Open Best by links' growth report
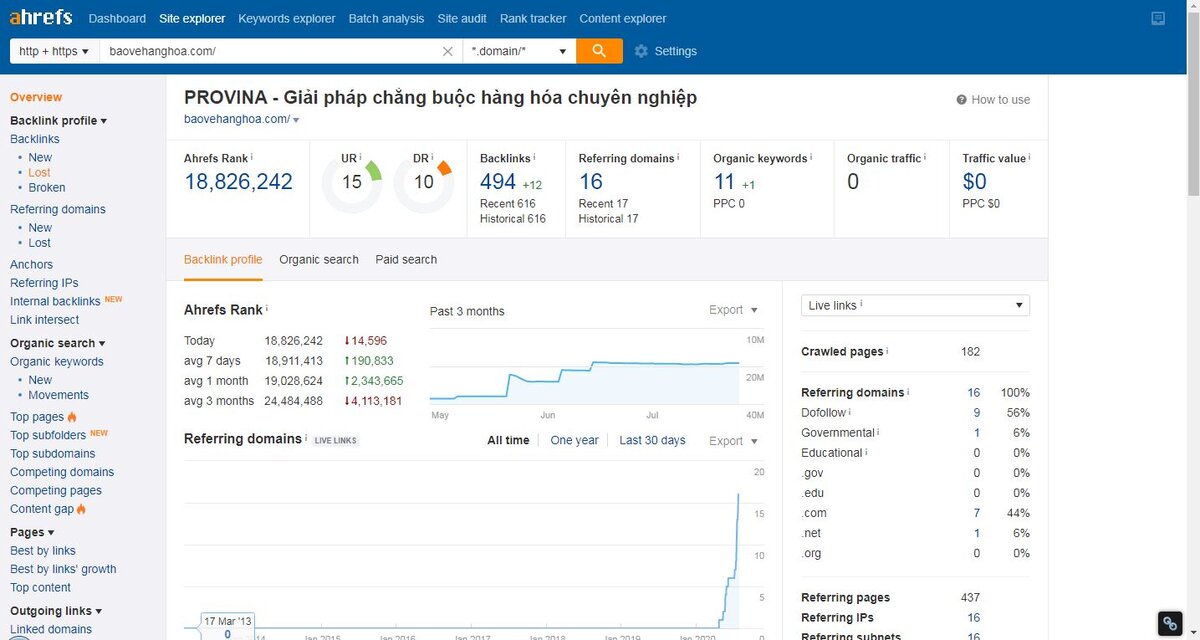The image size is (1200, 640). click(63, 569)
